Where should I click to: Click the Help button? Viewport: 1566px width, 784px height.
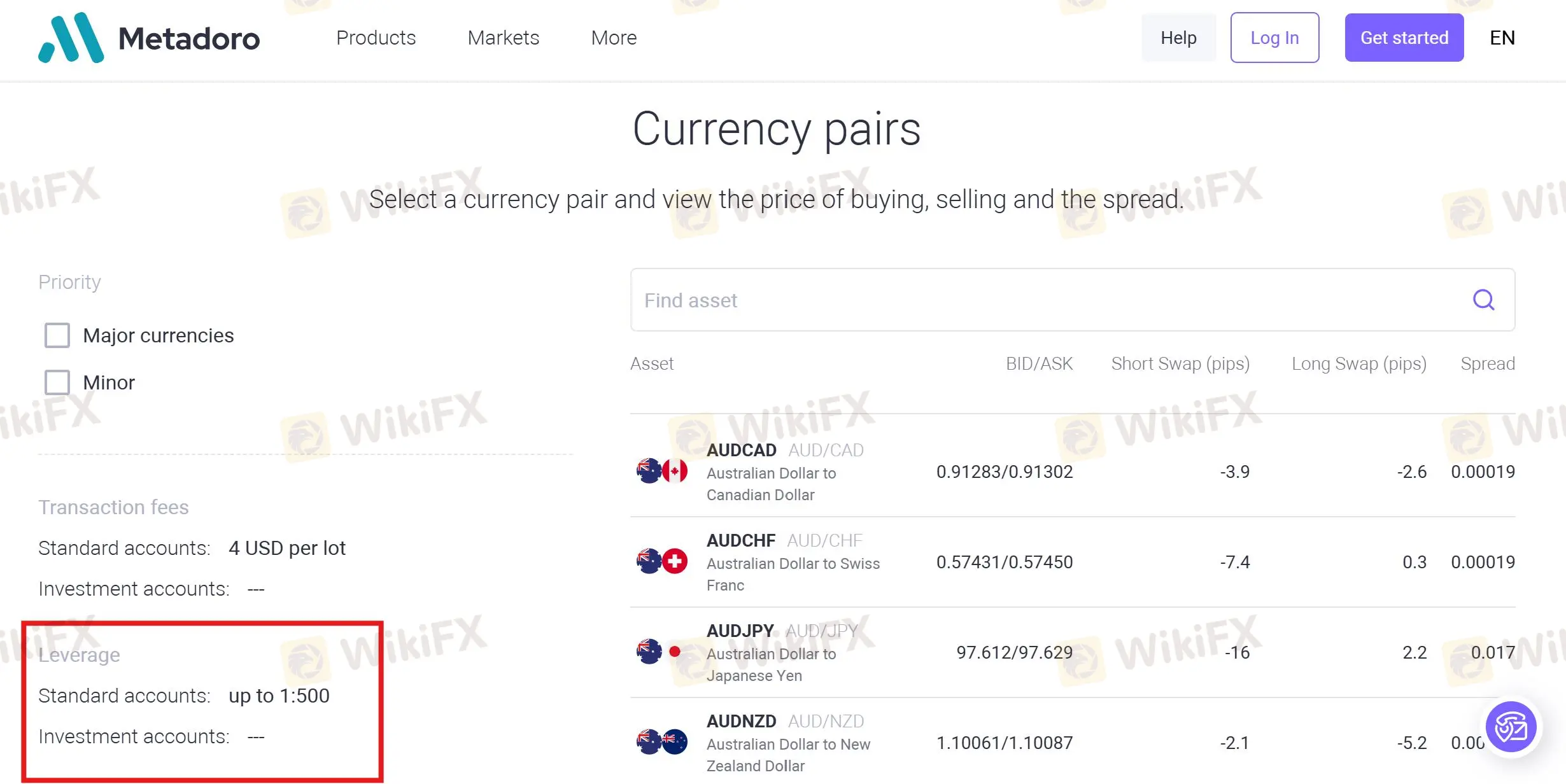1178,38
